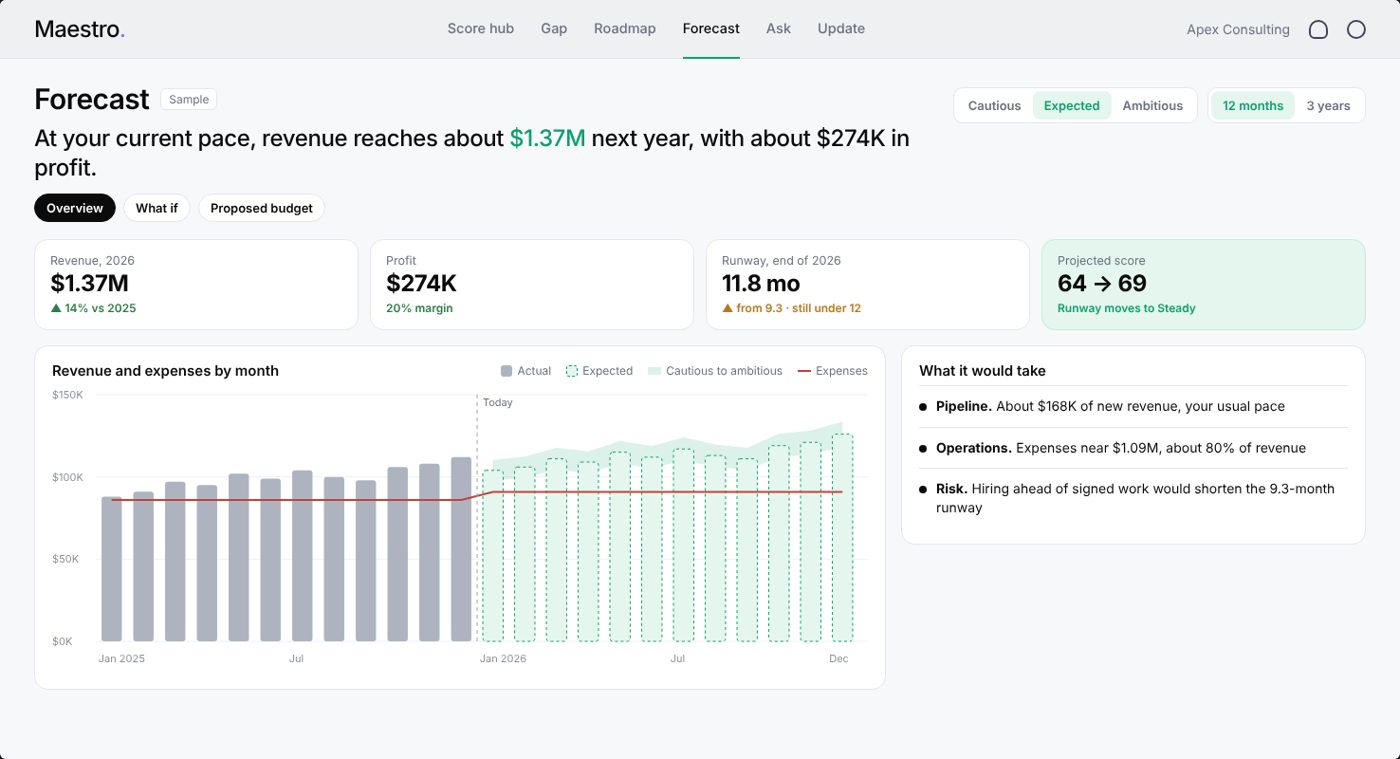Open the Score hub tab
The height and width of the screenshot is (759, 1400).
coord(480,29)
